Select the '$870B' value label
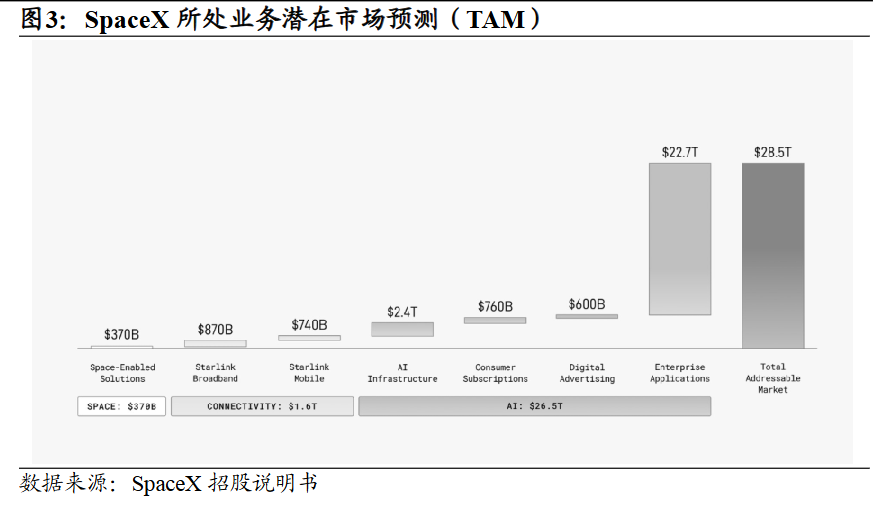 pos(215,329)
